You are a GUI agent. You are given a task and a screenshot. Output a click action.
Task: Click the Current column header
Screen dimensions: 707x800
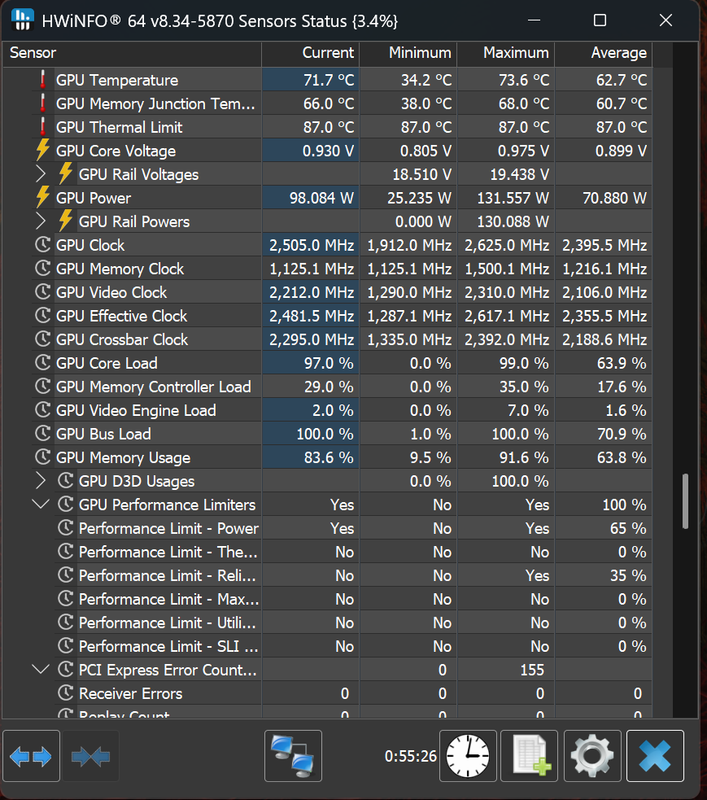pos(311,53)
